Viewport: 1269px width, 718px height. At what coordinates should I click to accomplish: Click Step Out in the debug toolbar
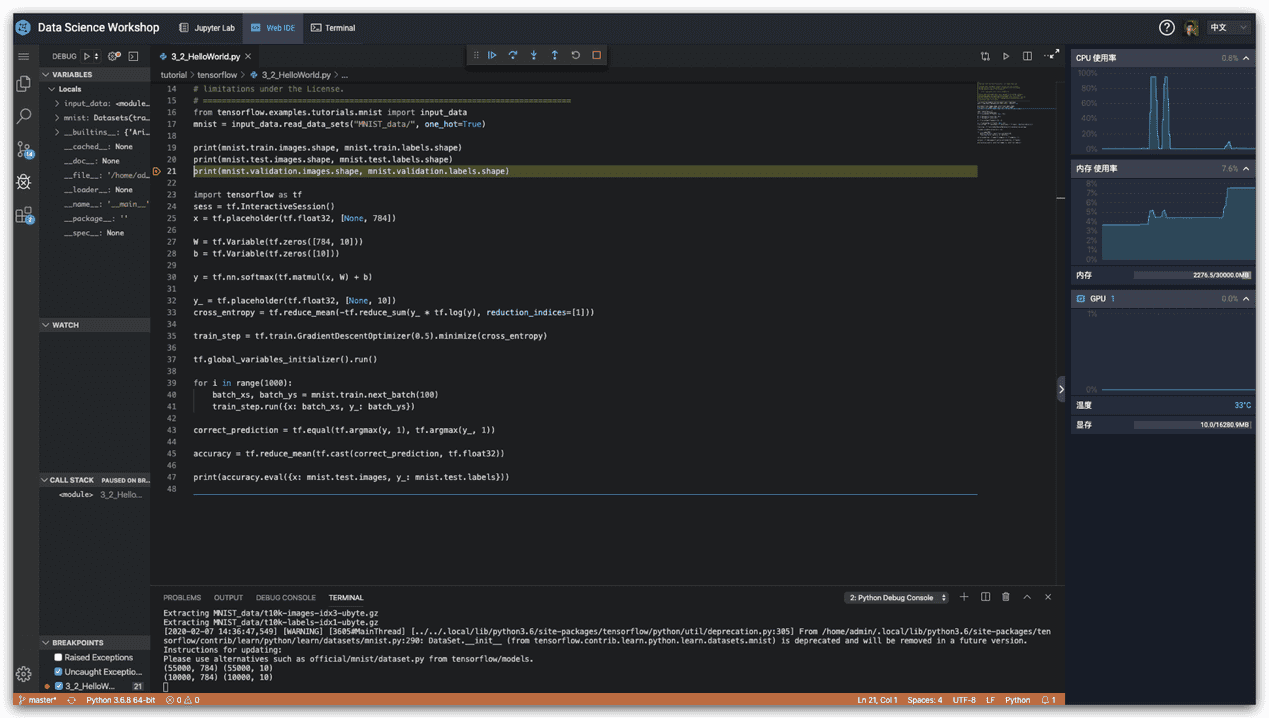[x=555, y=55]
